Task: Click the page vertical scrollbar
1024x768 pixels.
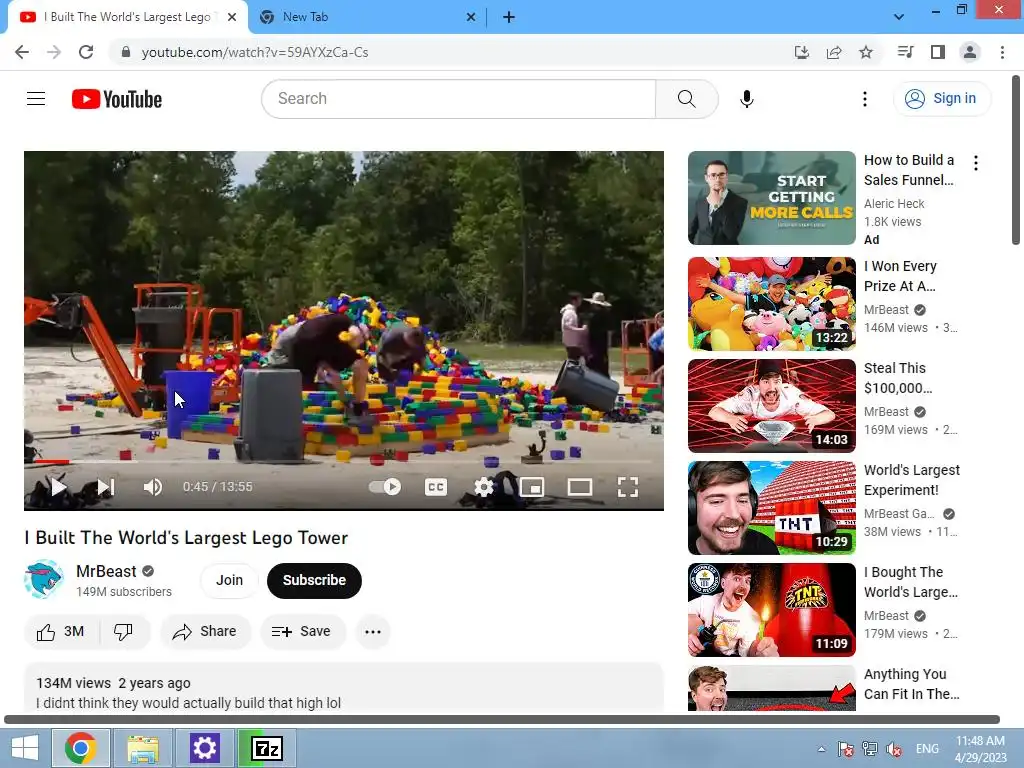Action: click(x=1016, y=160)
